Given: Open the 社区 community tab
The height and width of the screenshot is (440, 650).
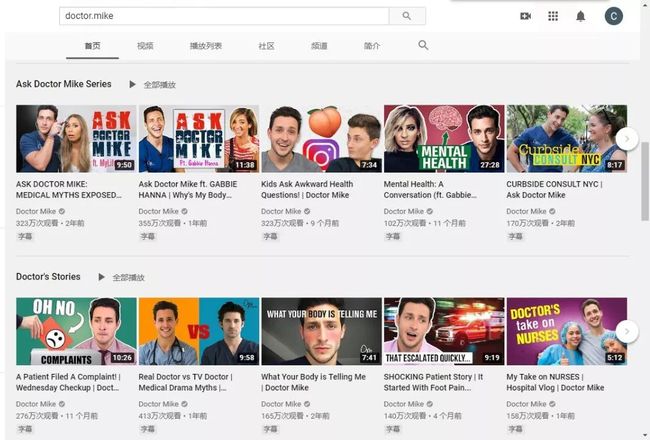Looking at the screenshot, I should click(x=267, y=46).
